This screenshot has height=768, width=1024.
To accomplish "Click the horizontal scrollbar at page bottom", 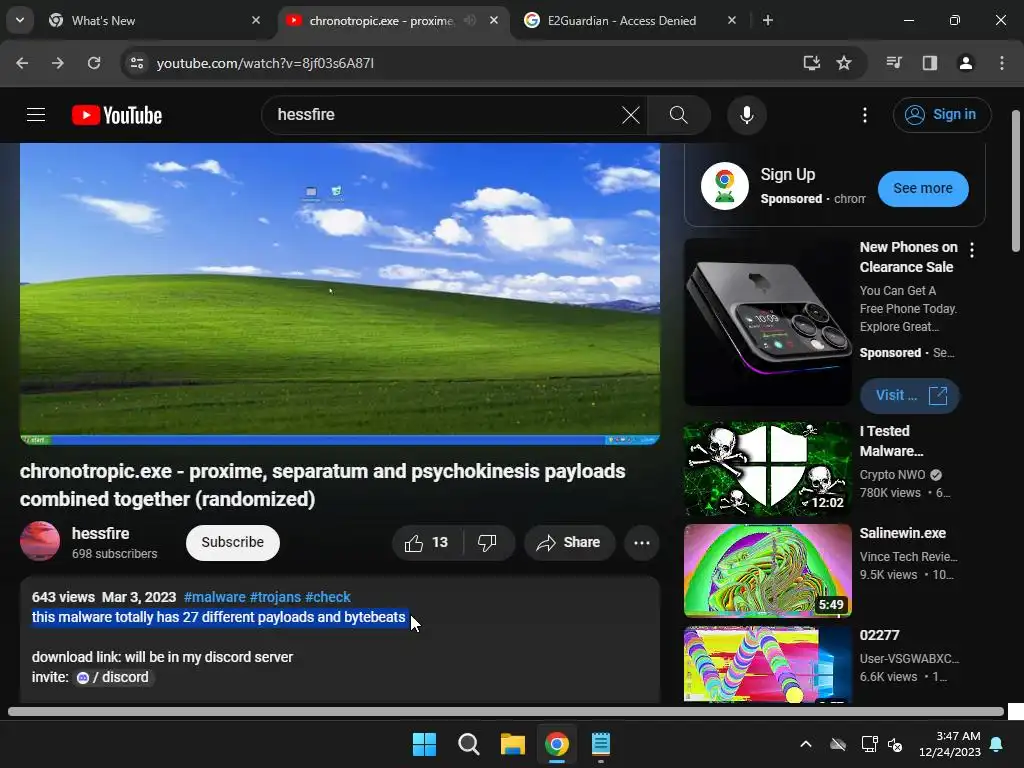I will tap(505, 712).
